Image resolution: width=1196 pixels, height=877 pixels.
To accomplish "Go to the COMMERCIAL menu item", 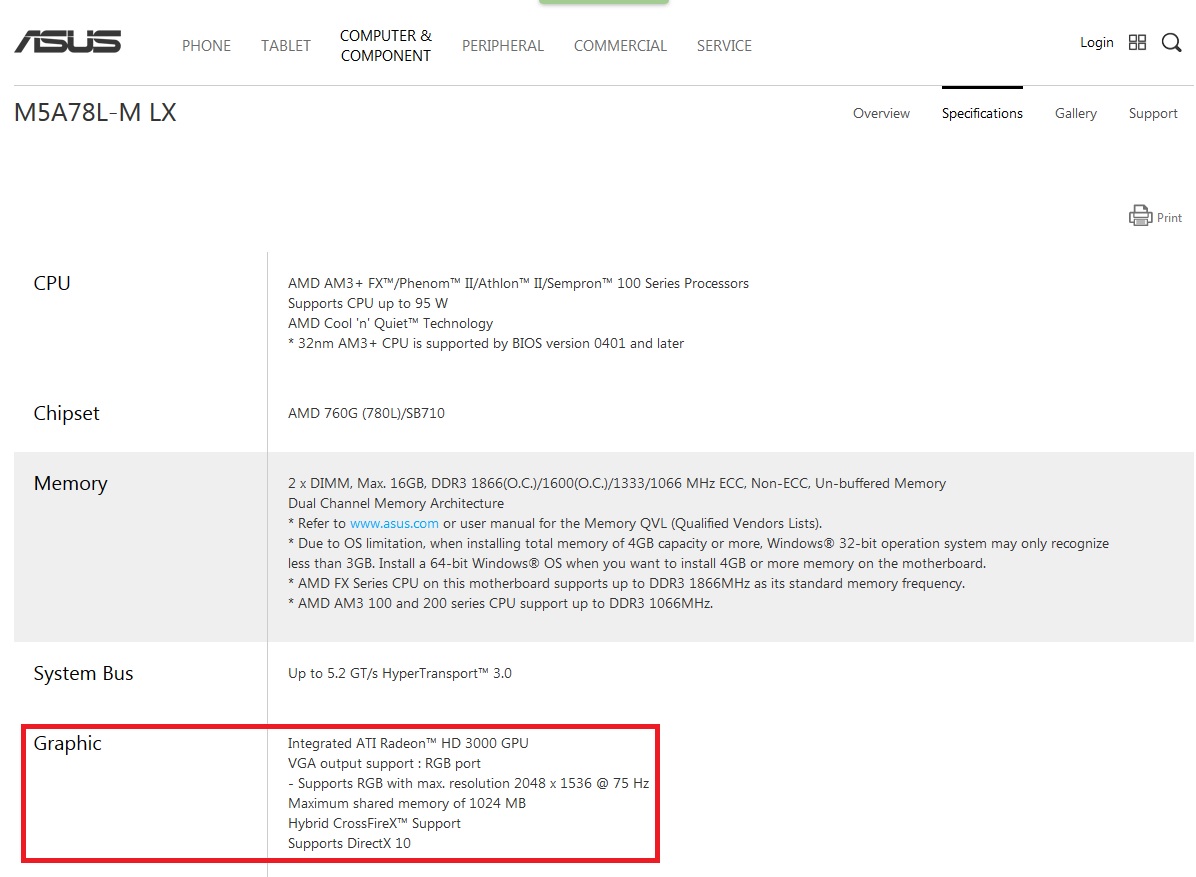I will pyautogui.click(x=620, y=46).
